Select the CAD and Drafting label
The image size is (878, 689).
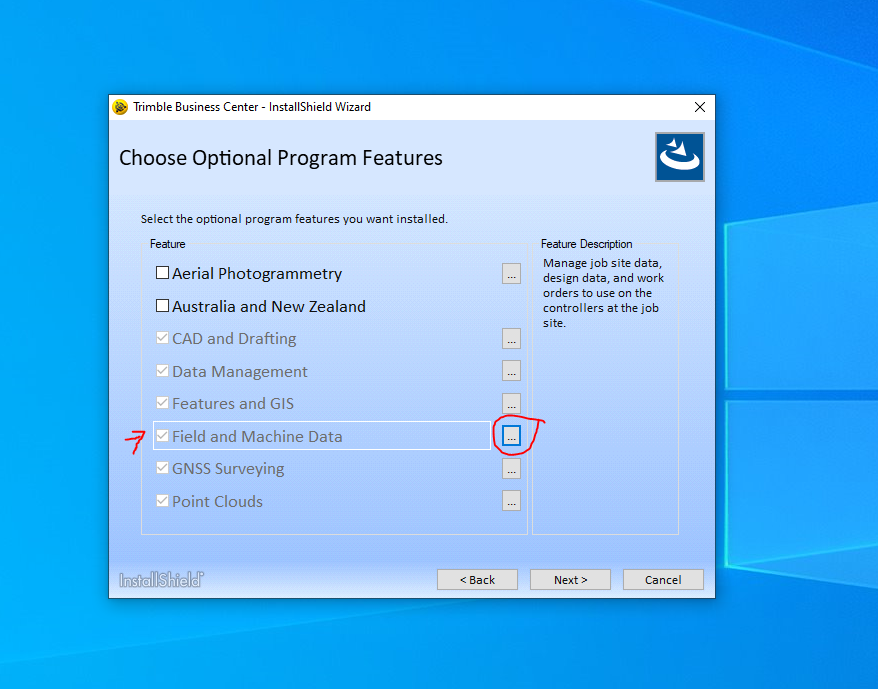point(234,338)
